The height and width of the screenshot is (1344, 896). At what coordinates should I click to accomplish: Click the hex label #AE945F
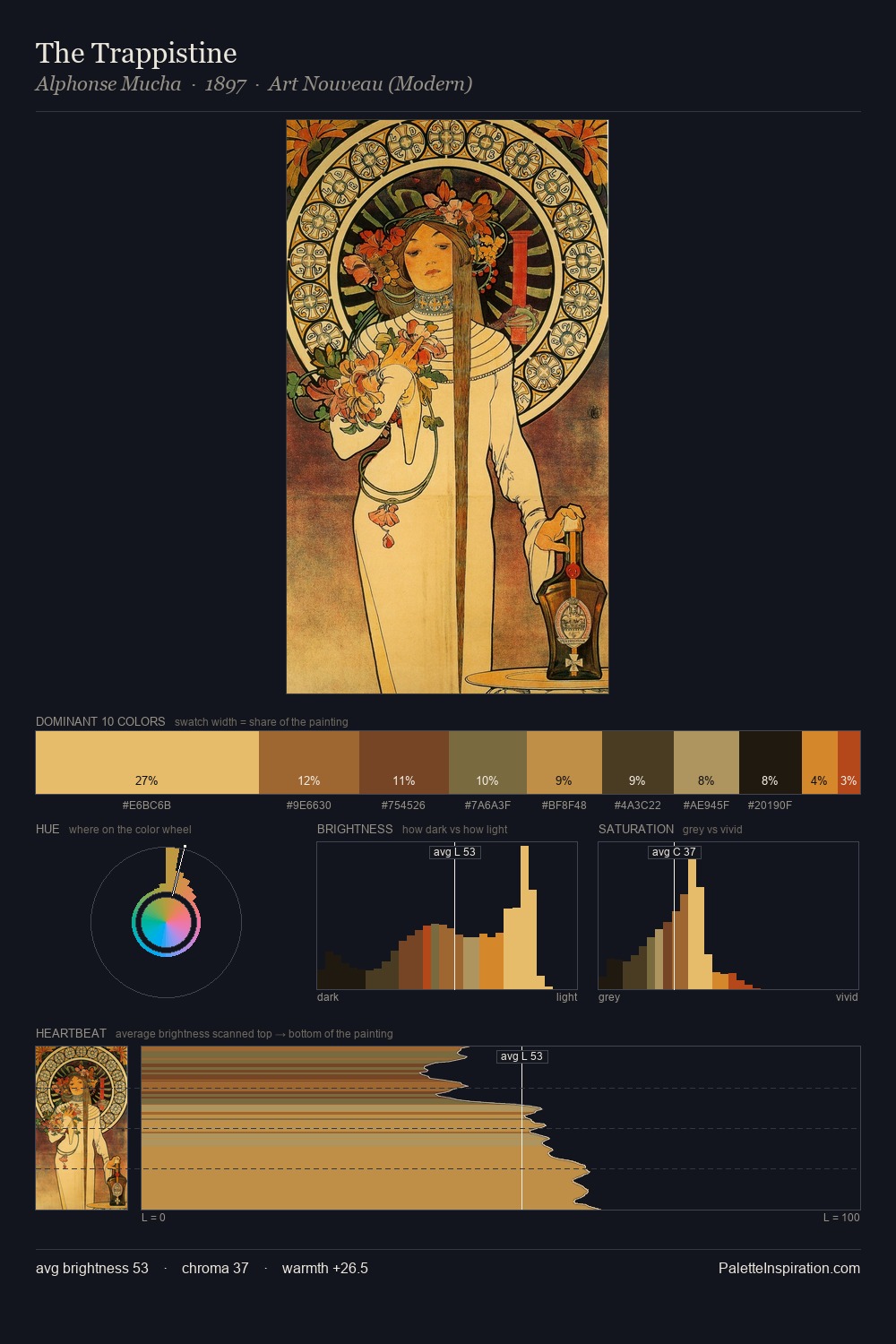[706, 806]
